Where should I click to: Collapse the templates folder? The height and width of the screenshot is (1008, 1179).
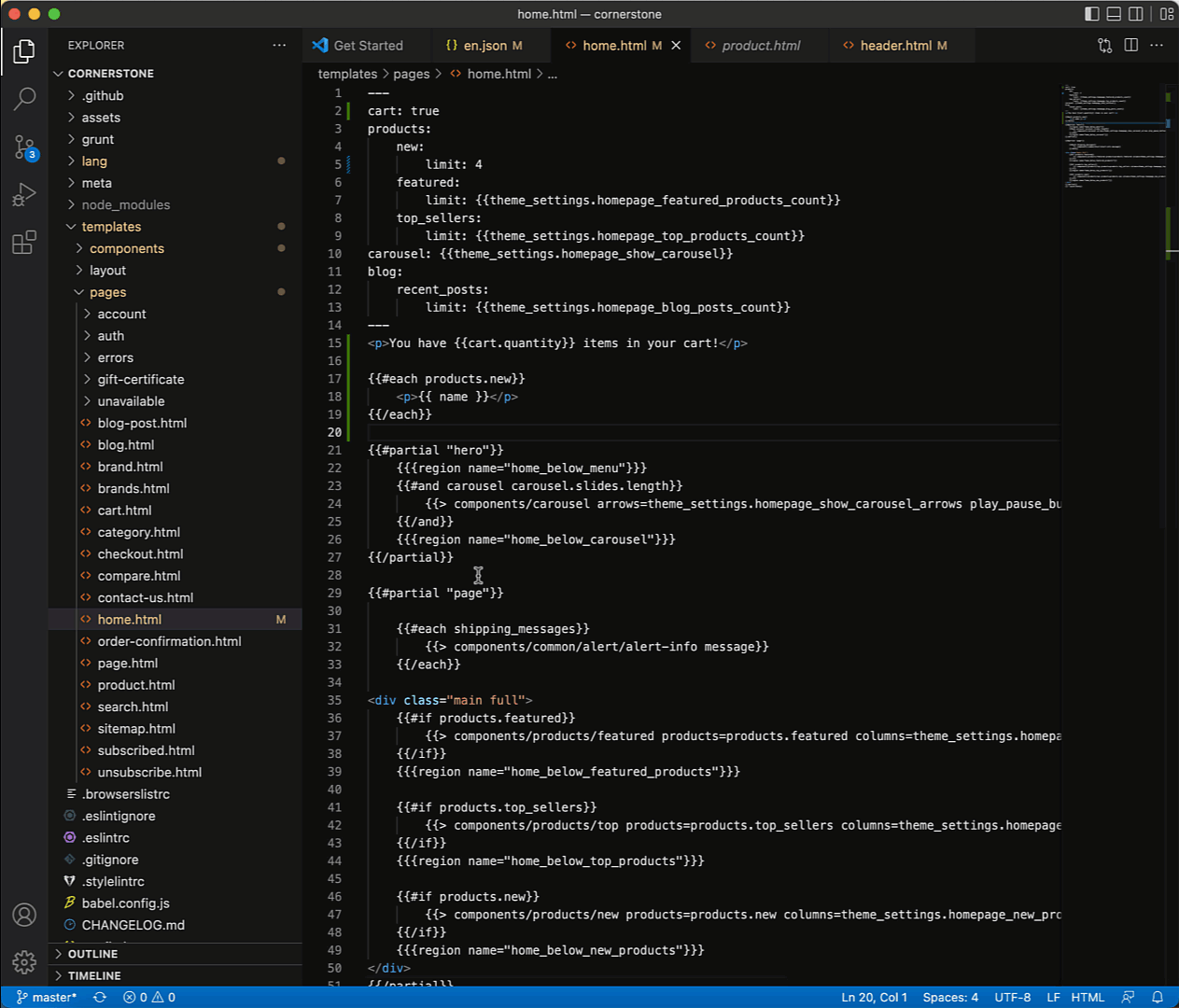(x=111, y=227)
